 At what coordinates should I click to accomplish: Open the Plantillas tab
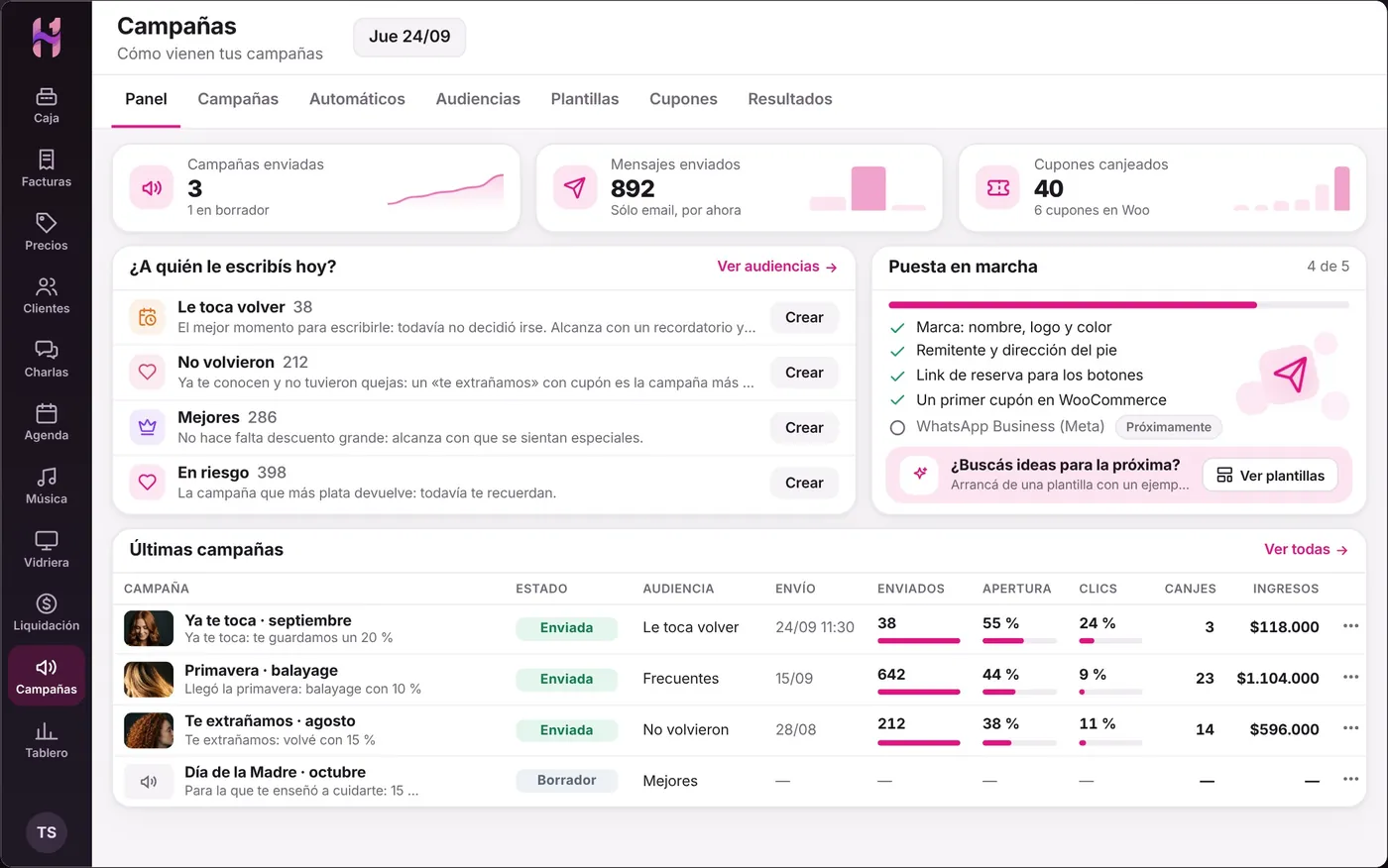coord(585,99)
